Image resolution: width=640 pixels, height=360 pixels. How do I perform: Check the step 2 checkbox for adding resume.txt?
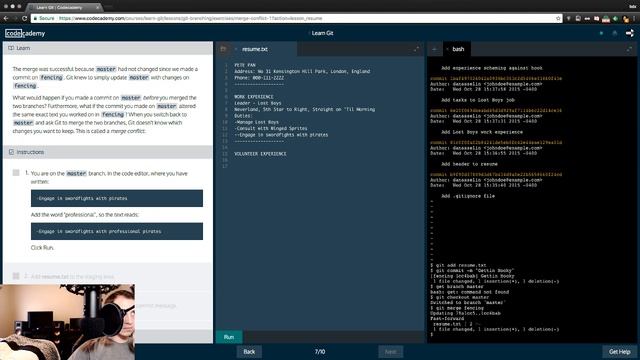(16, 276)
